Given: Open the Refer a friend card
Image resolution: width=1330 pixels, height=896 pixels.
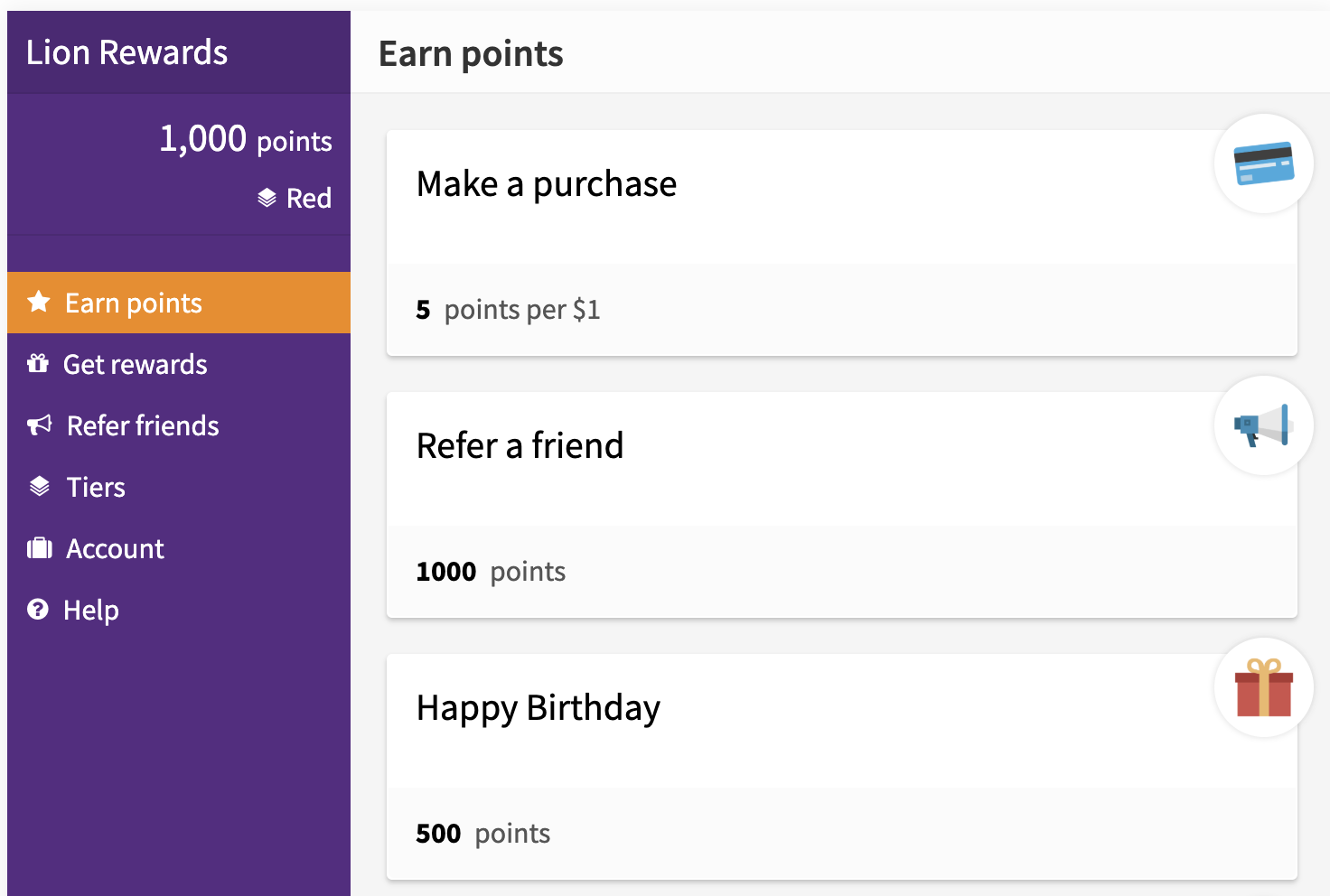Looking at the screenshot, I should point(842,505).
